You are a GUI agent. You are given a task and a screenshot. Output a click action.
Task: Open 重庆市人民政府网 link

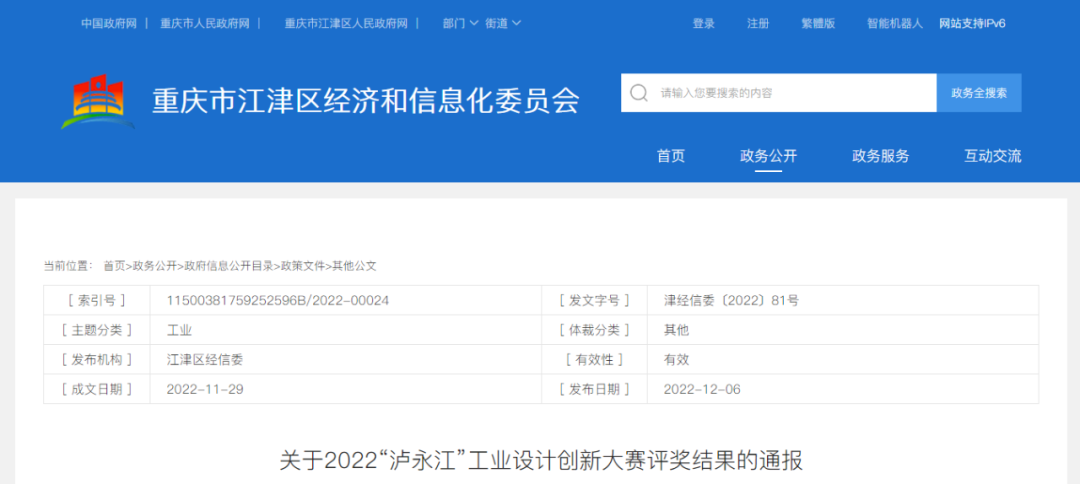(x=205, y=23)
